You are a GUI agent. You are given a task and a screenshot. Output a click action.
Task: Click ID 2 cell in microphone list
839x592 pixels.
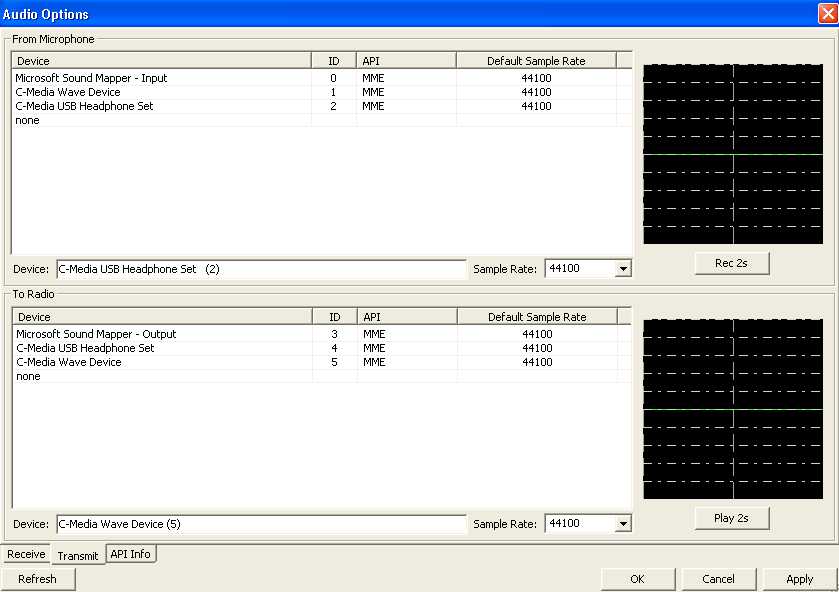333,106
